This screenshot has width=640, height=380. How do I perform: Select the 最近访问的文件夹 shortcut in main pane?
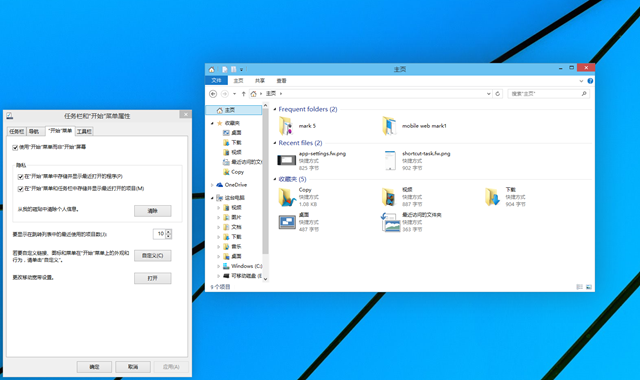tap(411, 222)
